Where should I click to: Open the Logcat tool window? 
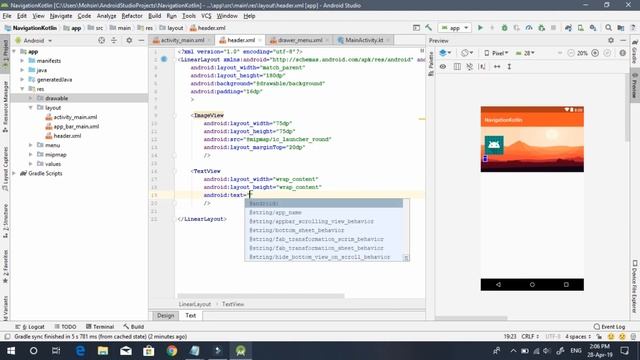tap(30, 327)
